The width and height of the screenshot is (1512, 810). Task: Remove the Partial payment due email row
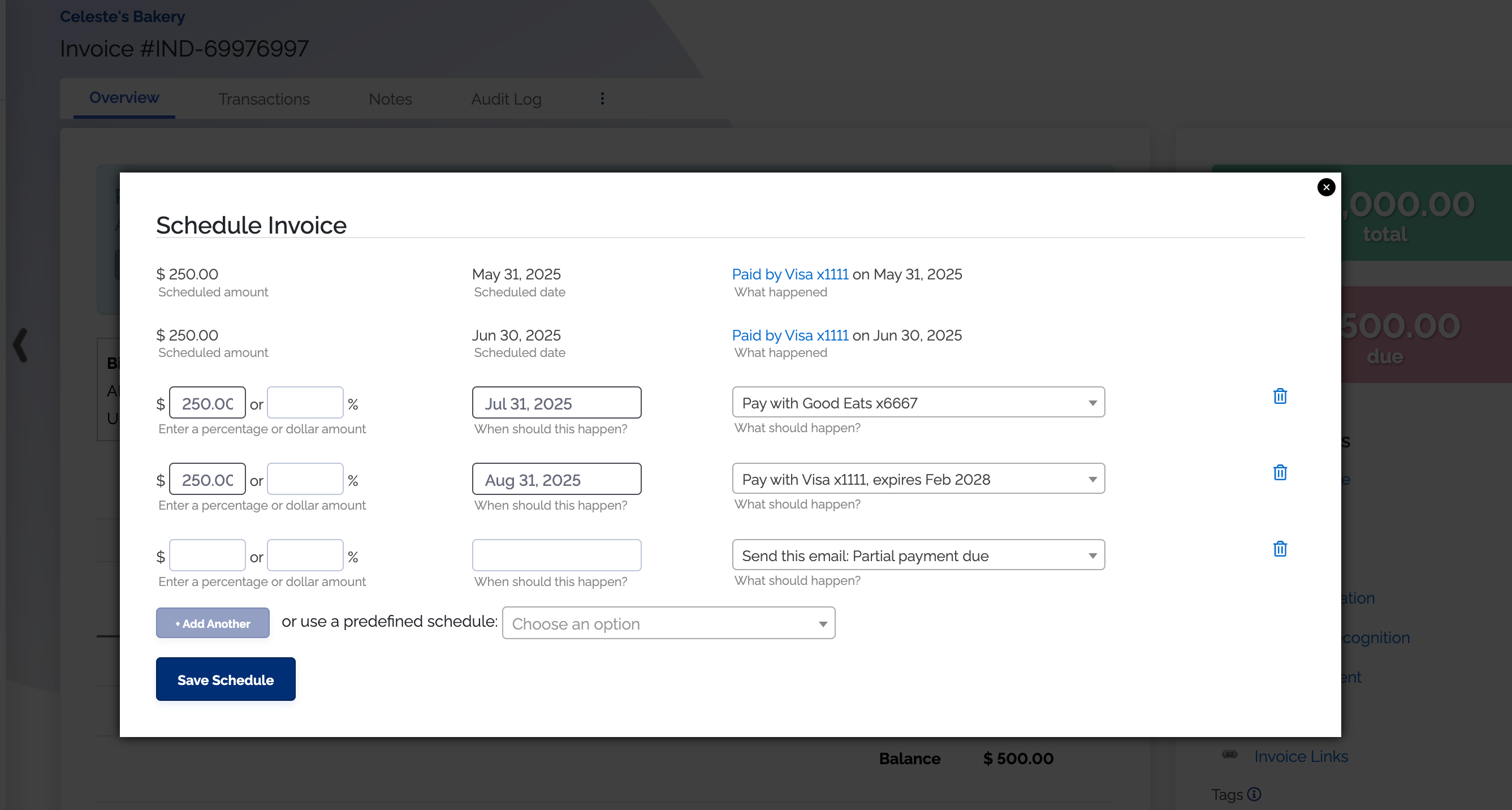1280,549
